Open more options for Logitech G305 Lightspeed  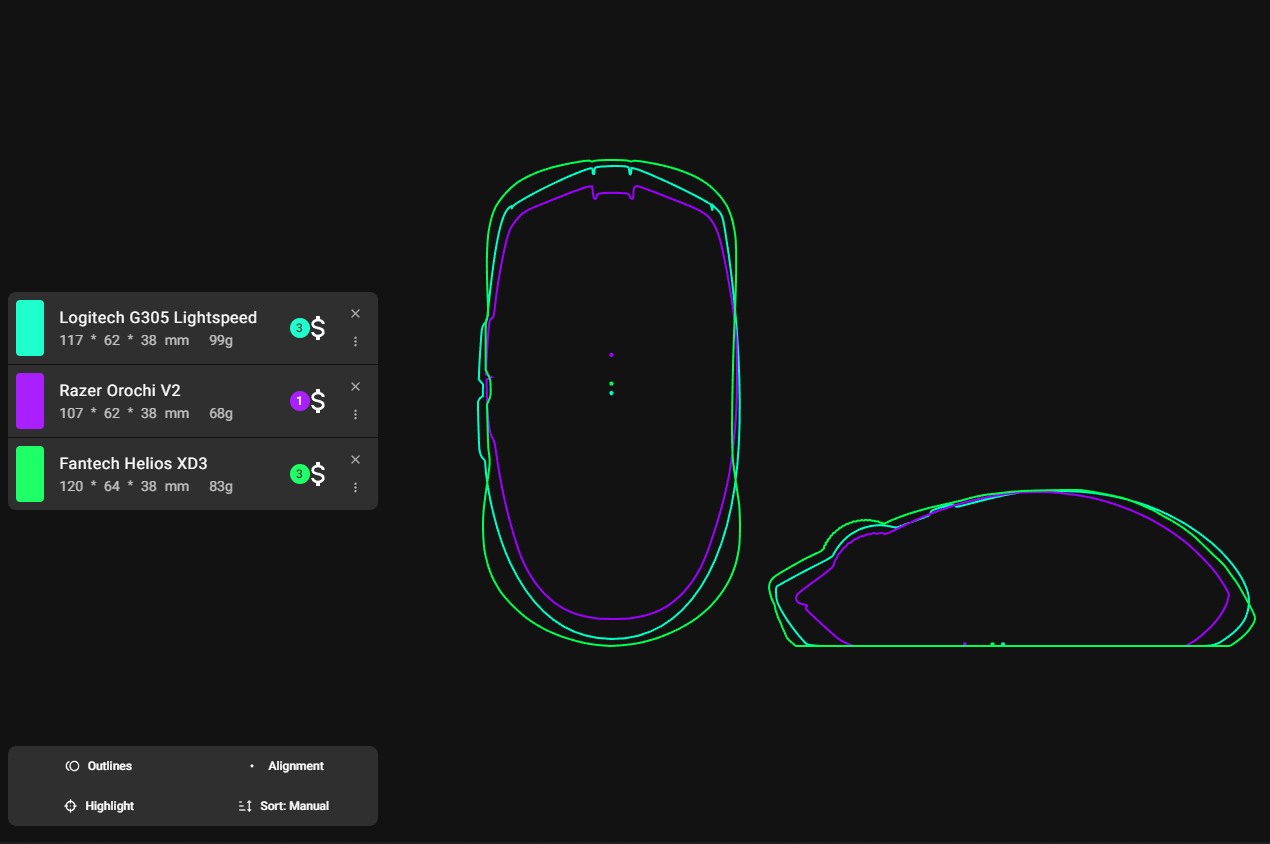355,341
